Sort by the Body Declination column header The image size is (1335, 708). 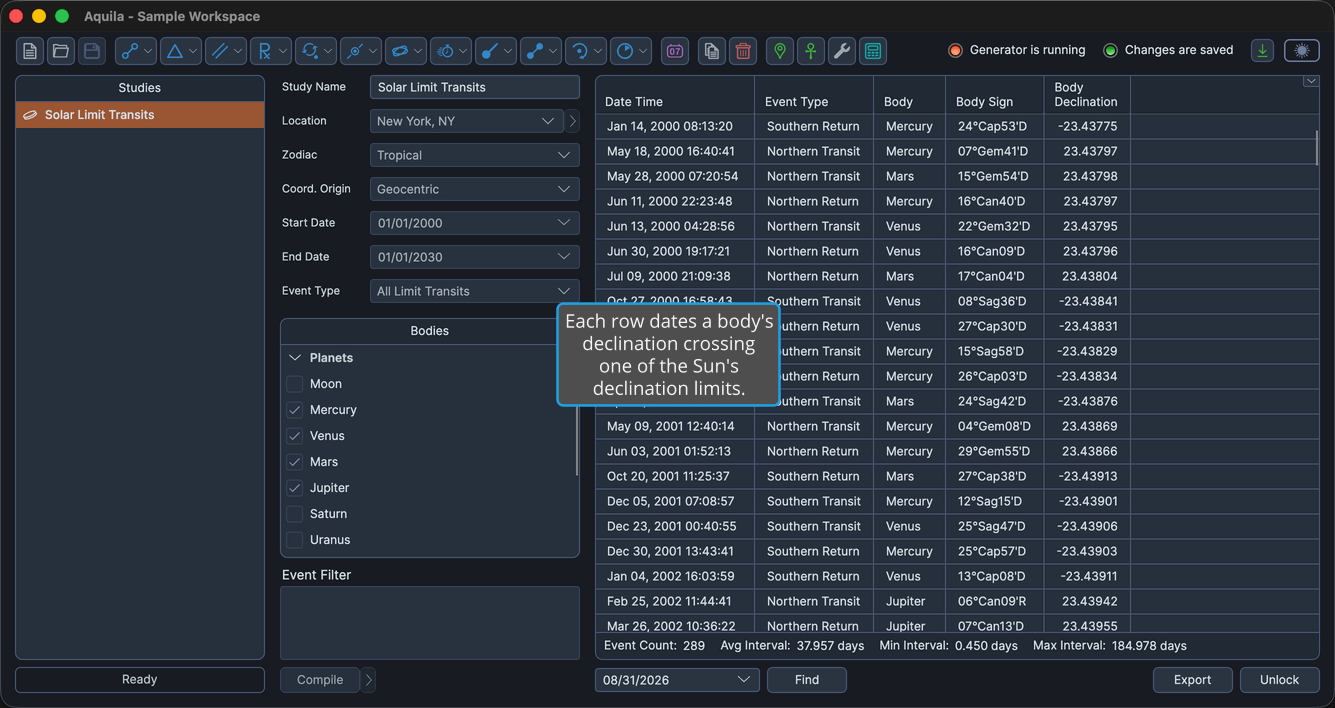tap(1086, 94)
